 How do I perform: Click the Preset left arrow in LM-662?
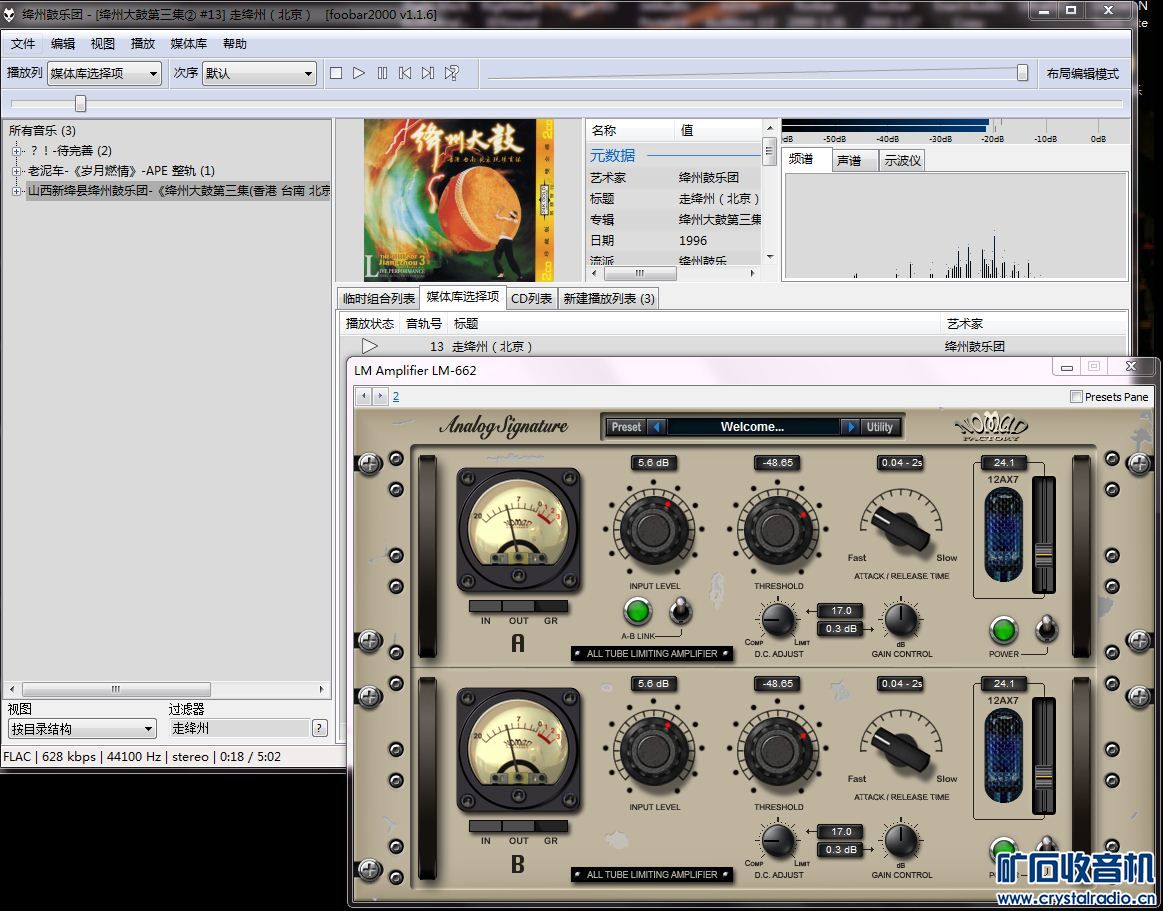tap(657, 427)
